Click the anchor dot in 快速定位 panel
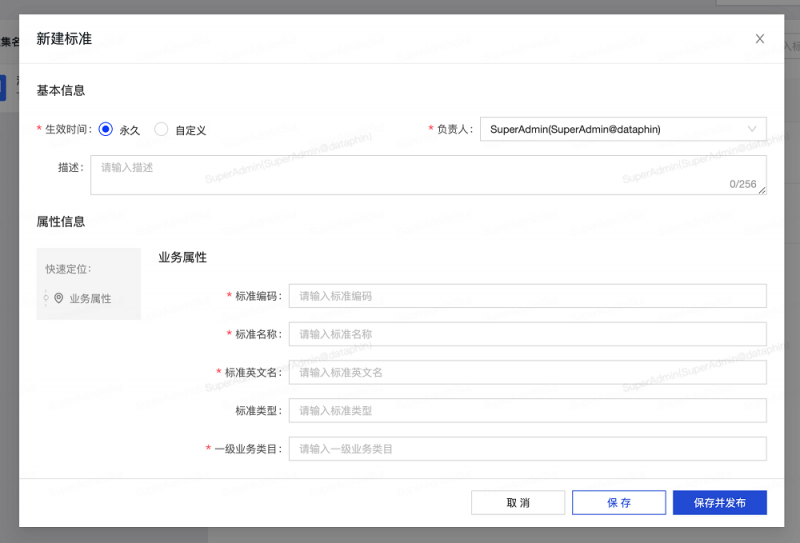800x543 pixels. click(x=45, y=298)
